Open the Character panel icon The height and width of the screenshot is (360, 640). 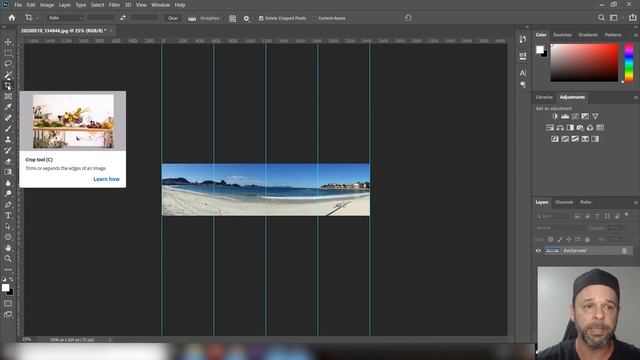click(x=523, y=73)
